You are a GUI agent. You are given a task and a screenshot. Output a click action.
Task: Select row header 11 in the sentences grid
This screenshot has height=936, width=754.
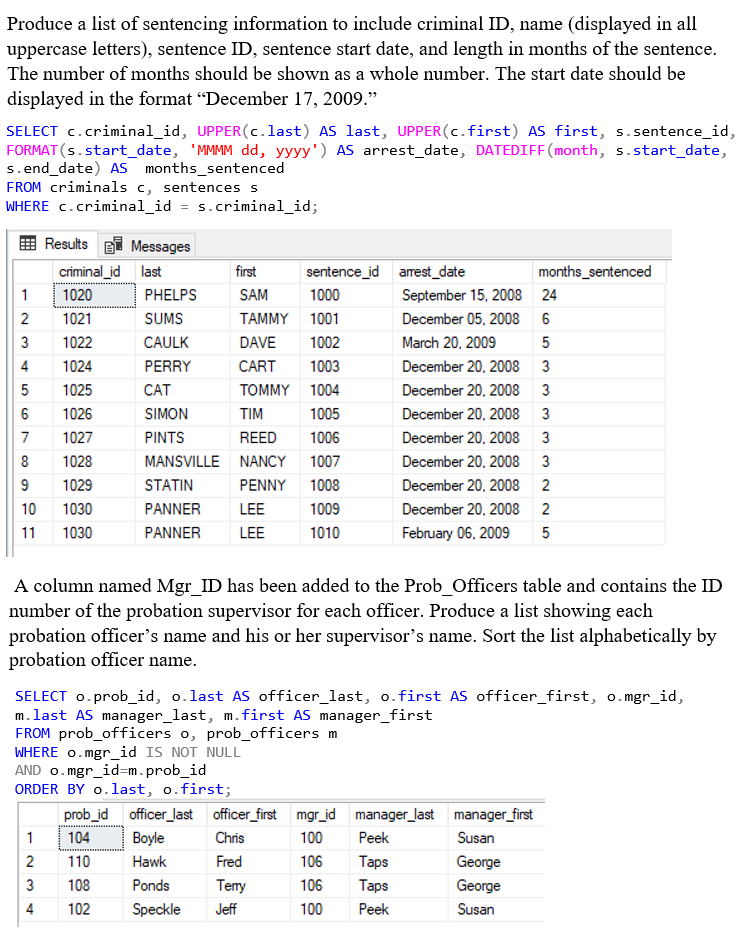click(x=30, y=533)
